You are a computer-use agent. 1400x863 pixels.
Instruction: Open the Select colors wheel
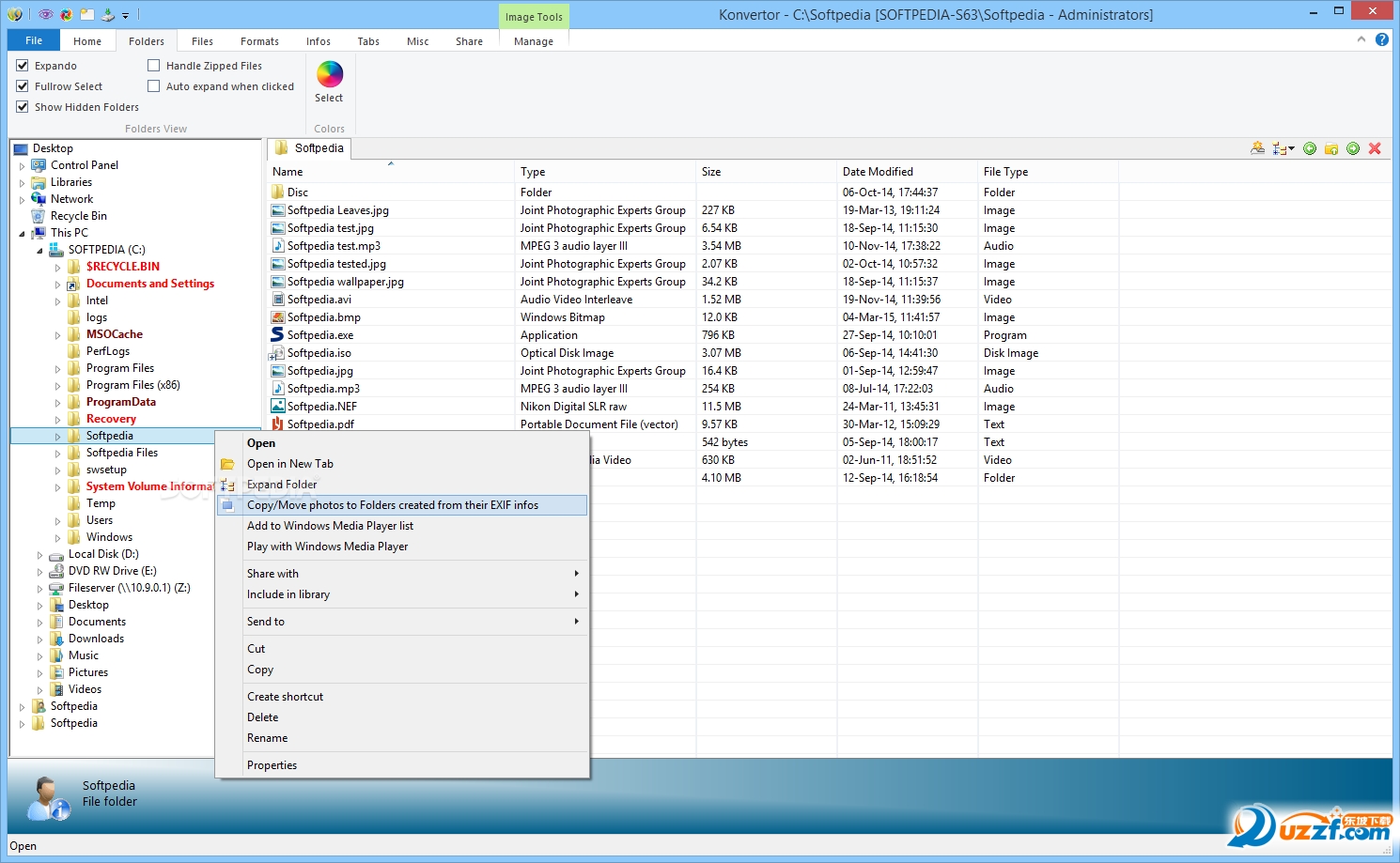[330, 75]
